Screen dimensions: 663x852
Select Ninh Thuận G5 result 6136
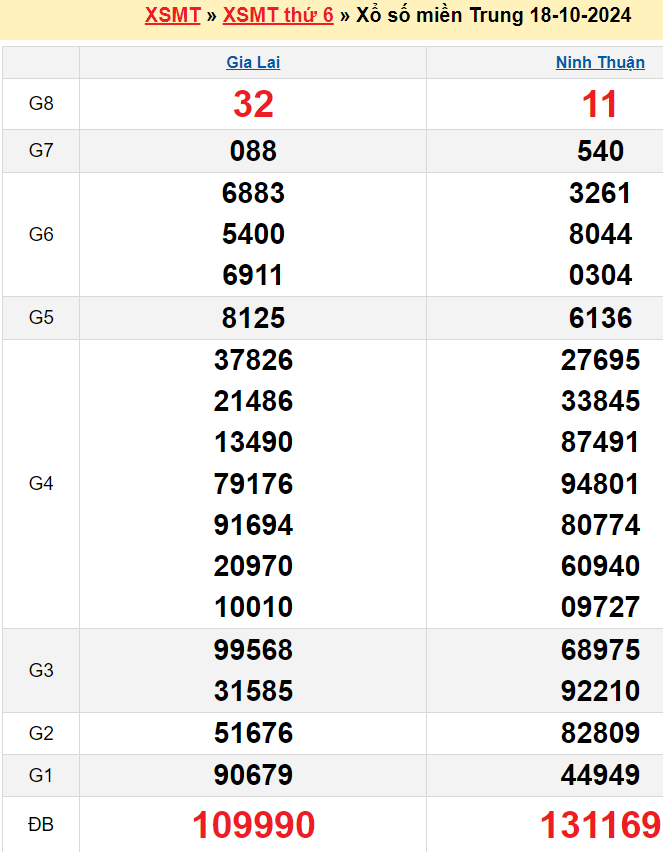(x=600, y=318)
